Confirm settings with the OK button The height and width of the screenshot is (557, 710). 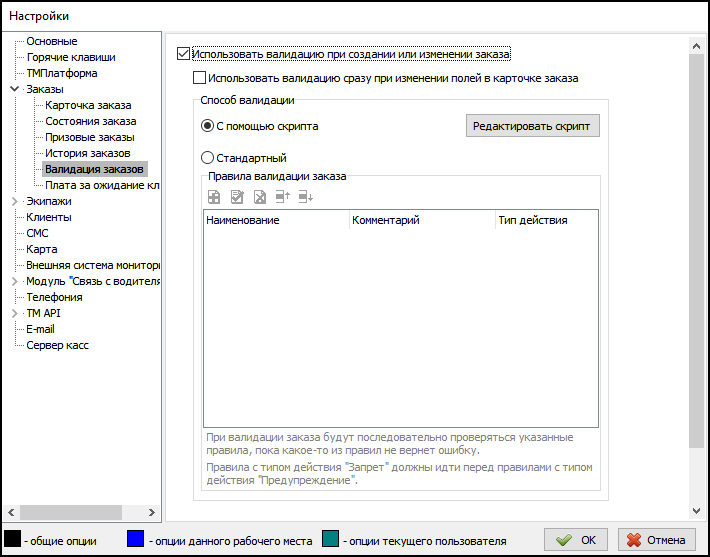click(x=577, y=540)
